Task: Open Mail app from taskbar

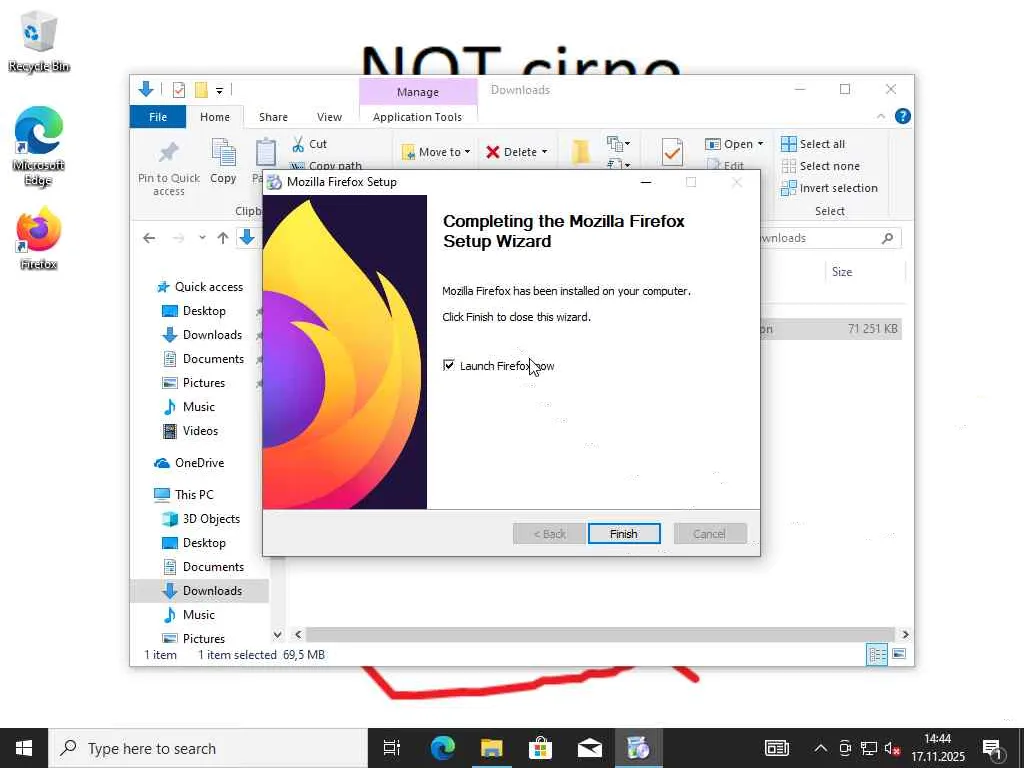Action: tap(589, 748)
